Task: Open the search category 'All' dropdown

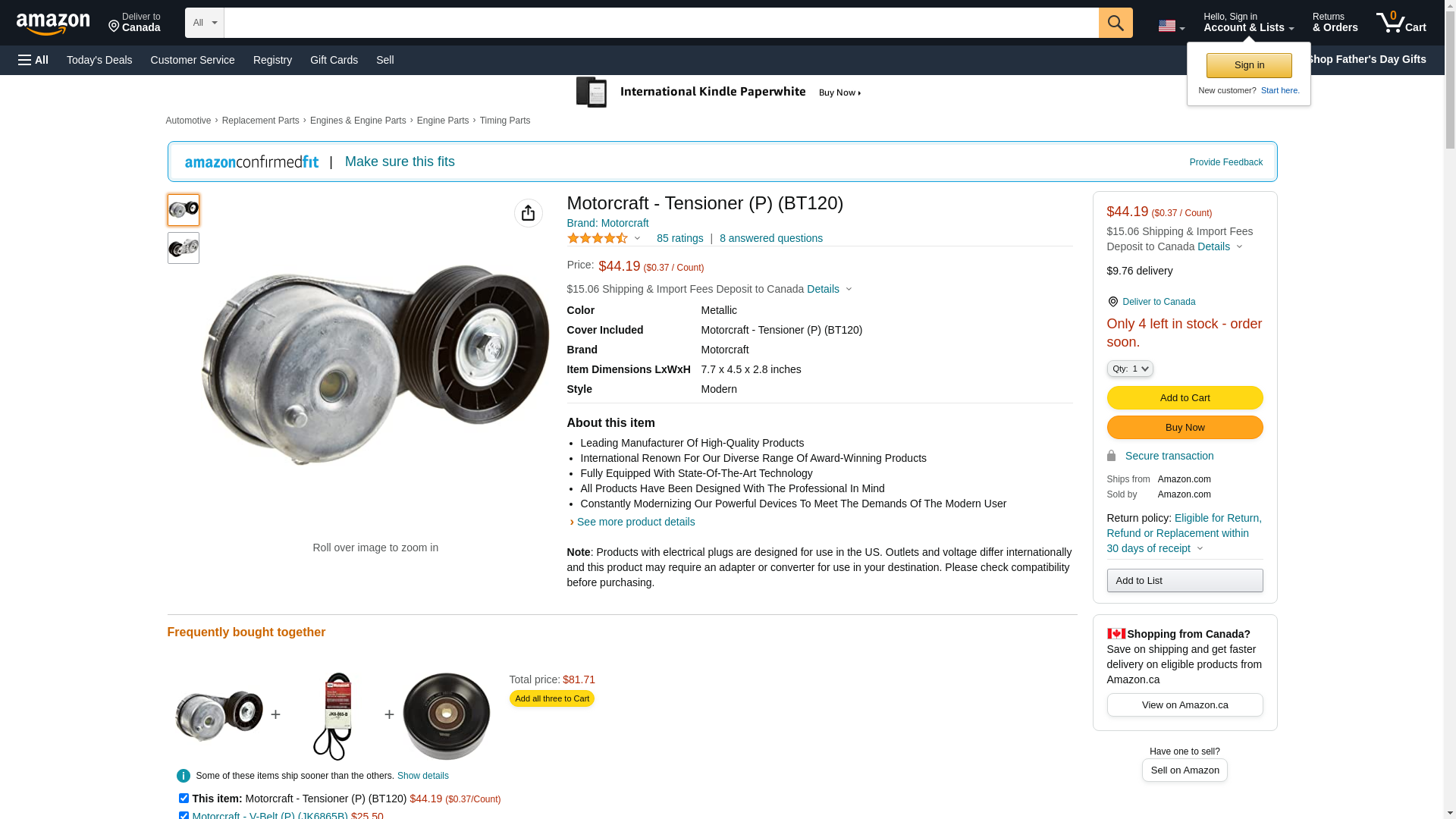Action: [204, 23]
